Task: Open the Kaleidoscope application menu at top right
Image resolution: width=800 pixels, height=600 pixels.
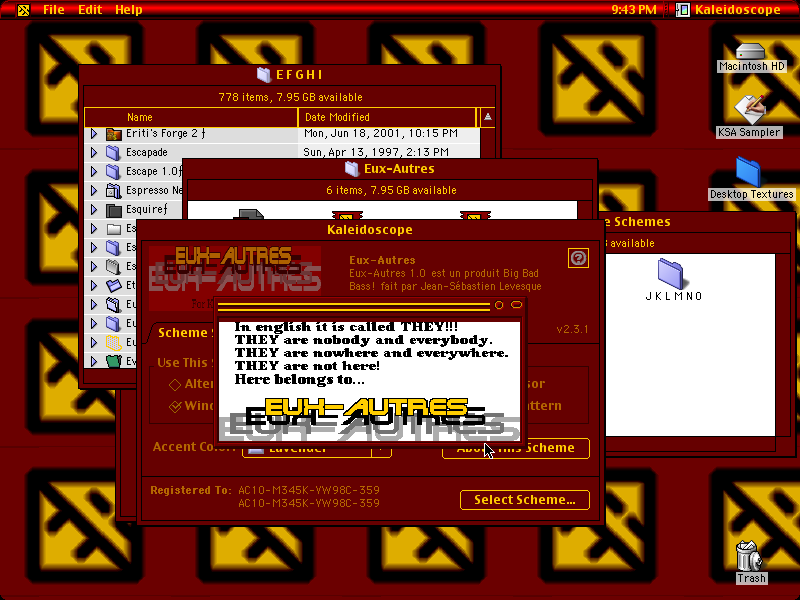Action: tap(730, 10)
